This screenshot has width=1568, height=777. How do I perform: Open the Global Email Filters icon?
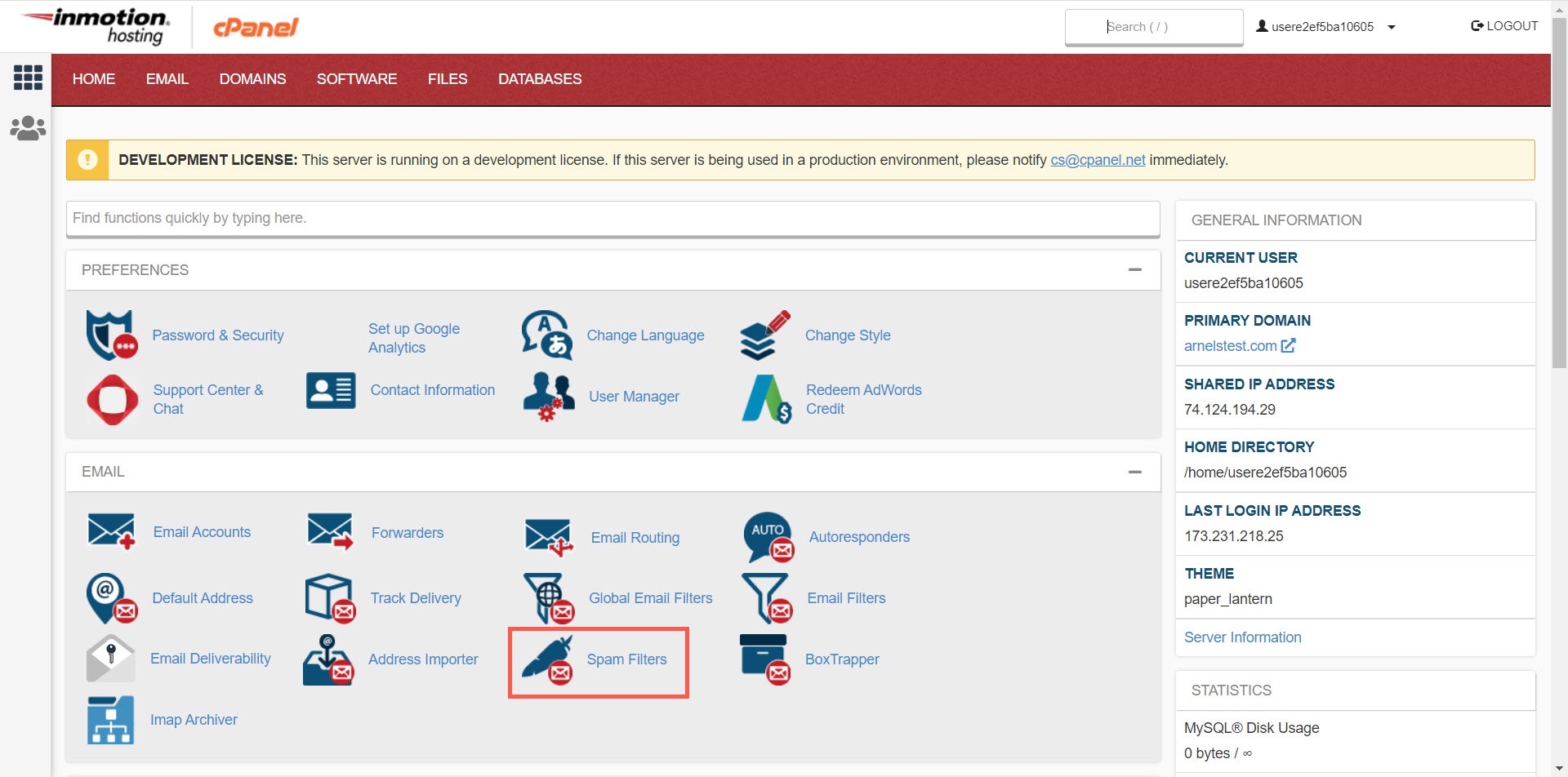(549, 598)
